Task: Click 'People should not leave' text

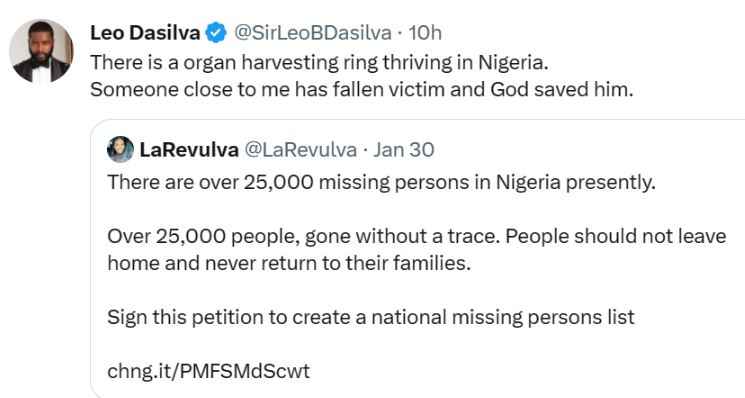Action: pyautogui.click(x=616, y=236)
